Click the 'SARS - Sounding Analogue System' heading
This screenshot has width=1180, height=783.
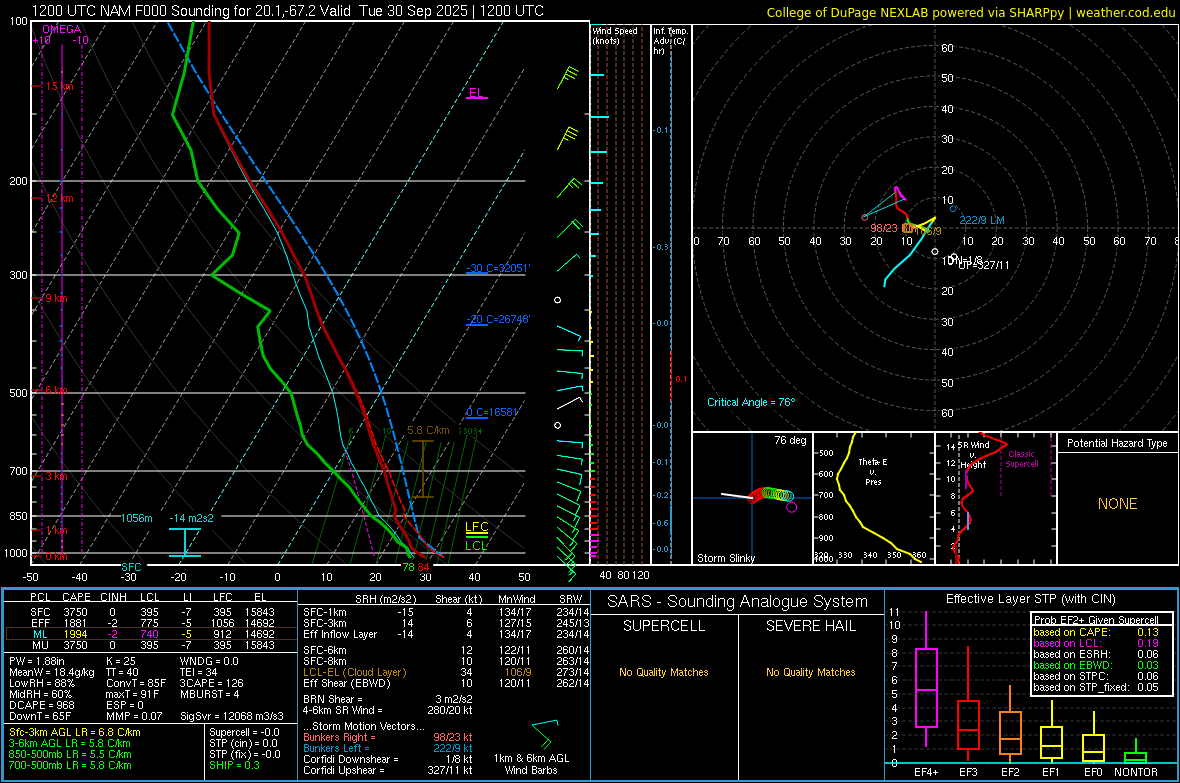[738, 602]
